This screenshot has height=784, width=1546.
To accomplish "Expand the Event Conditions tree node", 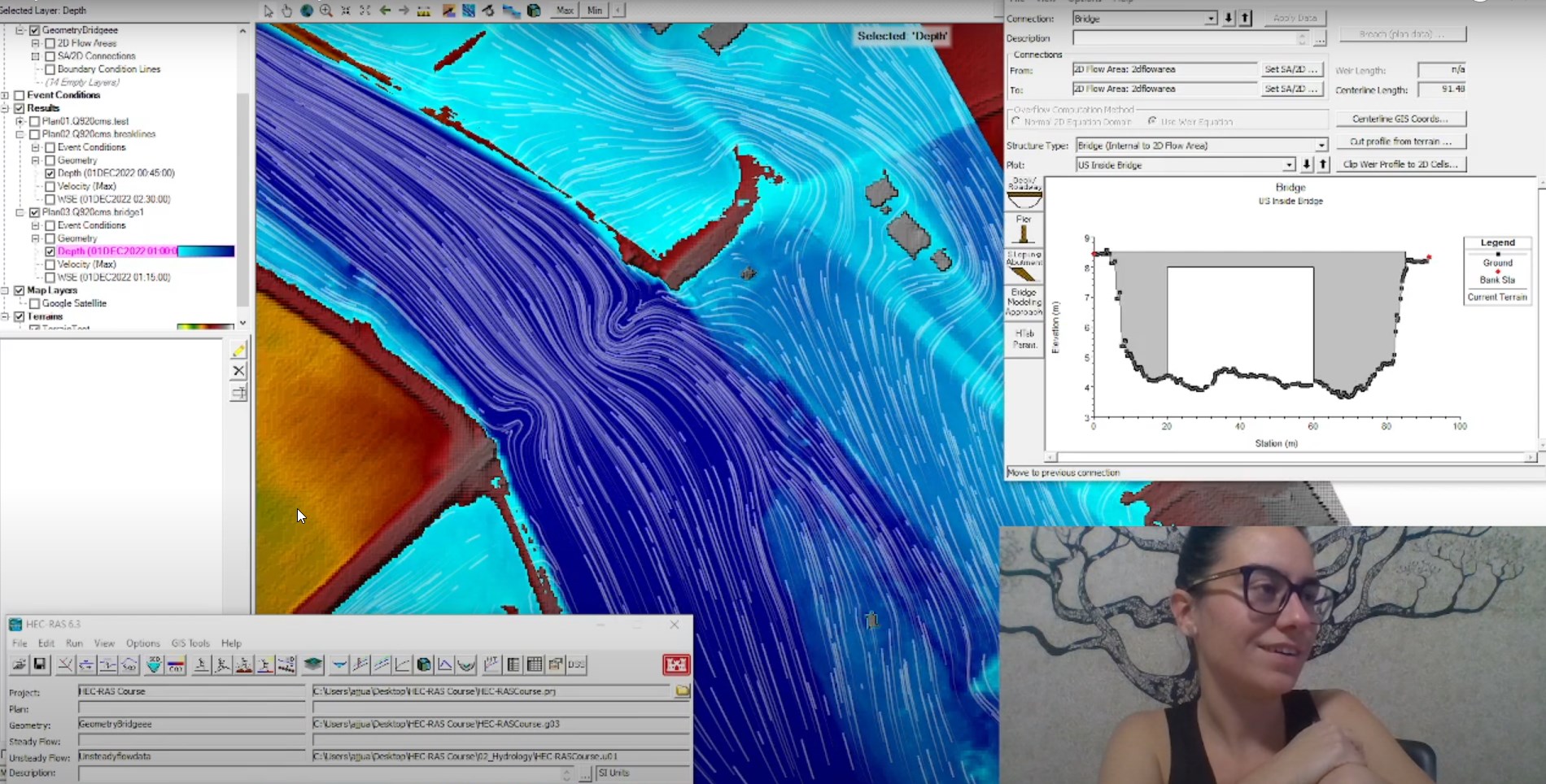I will point(5,95).
